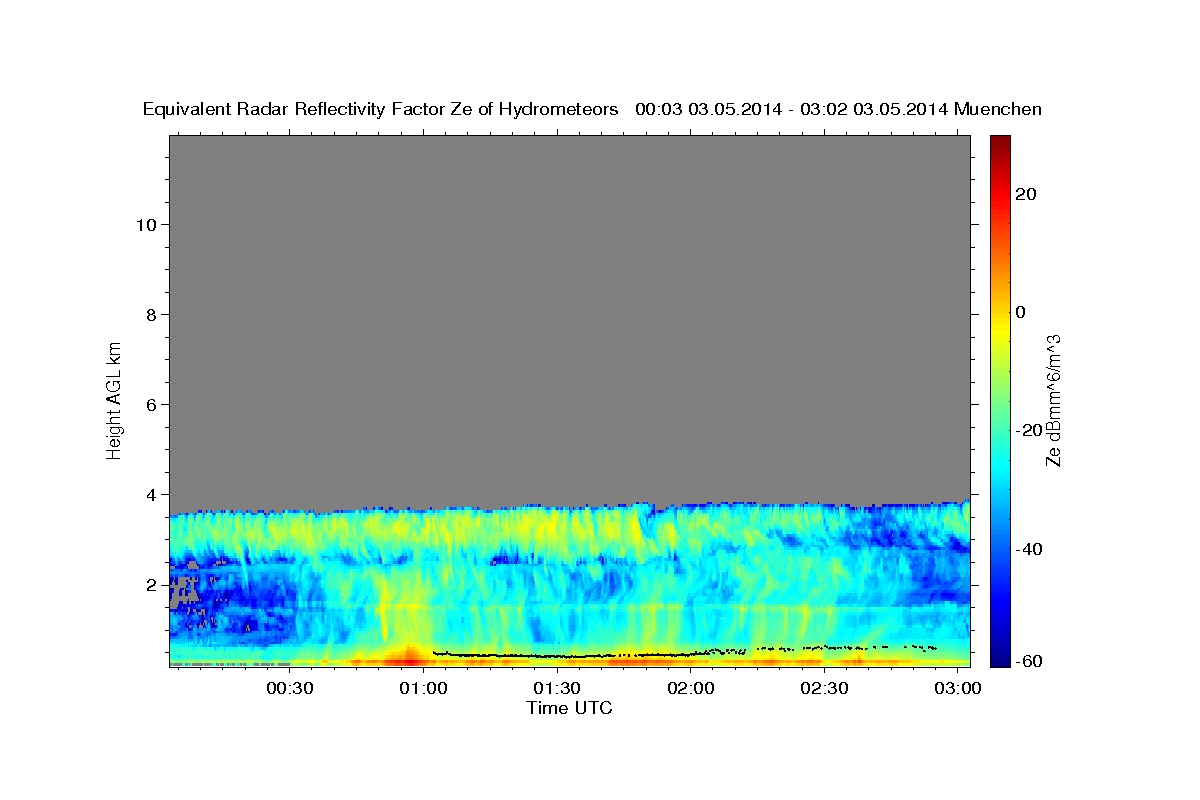Click the height tick label 2
The image size is (1200, 800).
[x=150, y=584]
